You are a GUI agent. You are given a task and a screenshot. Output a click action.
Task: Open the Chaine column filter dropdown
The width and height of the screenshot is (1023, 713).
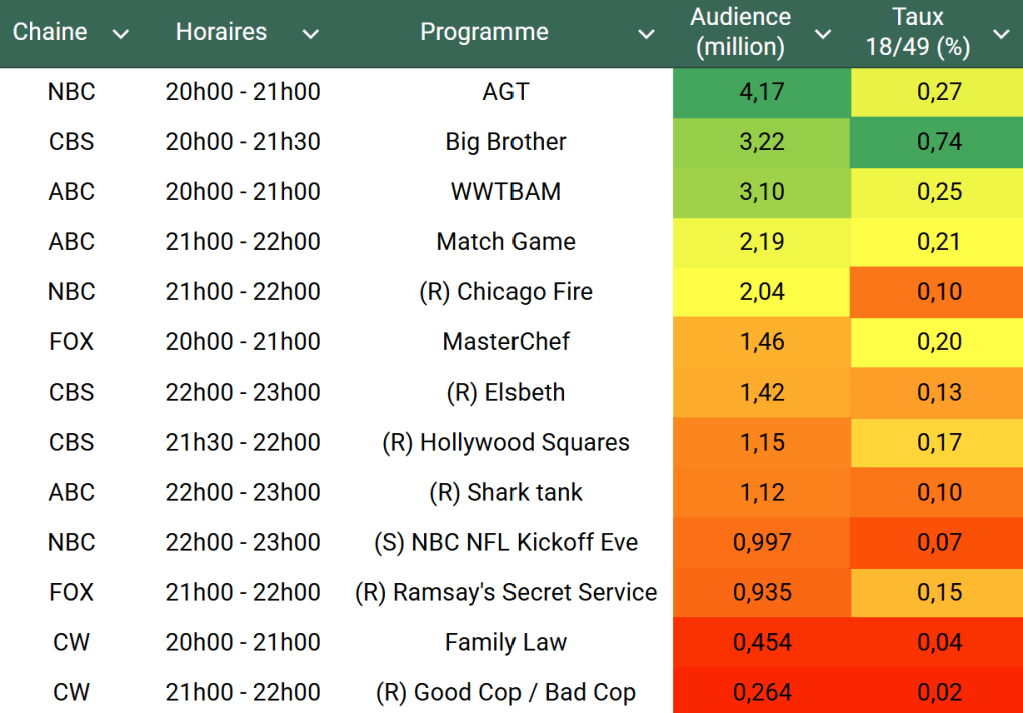[121, 34]
